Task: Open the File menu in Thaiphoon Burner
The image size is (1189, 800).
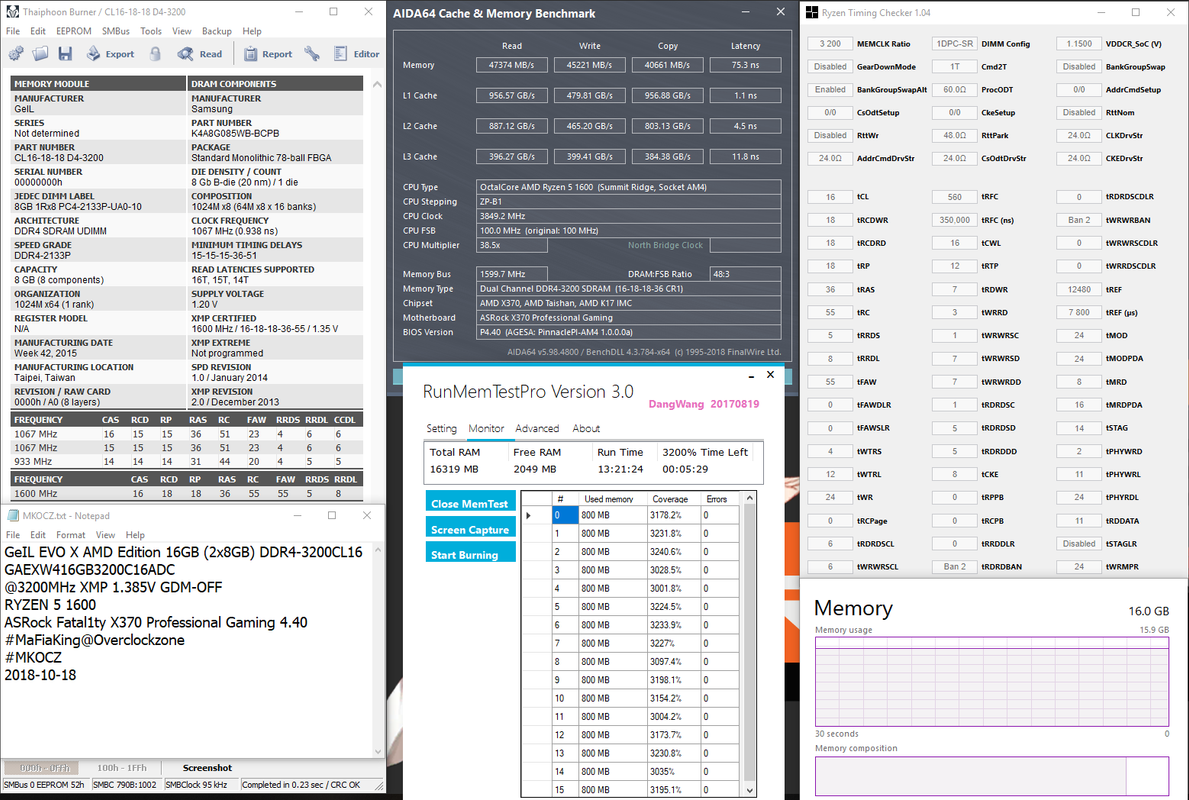Action: click(13, 31)
